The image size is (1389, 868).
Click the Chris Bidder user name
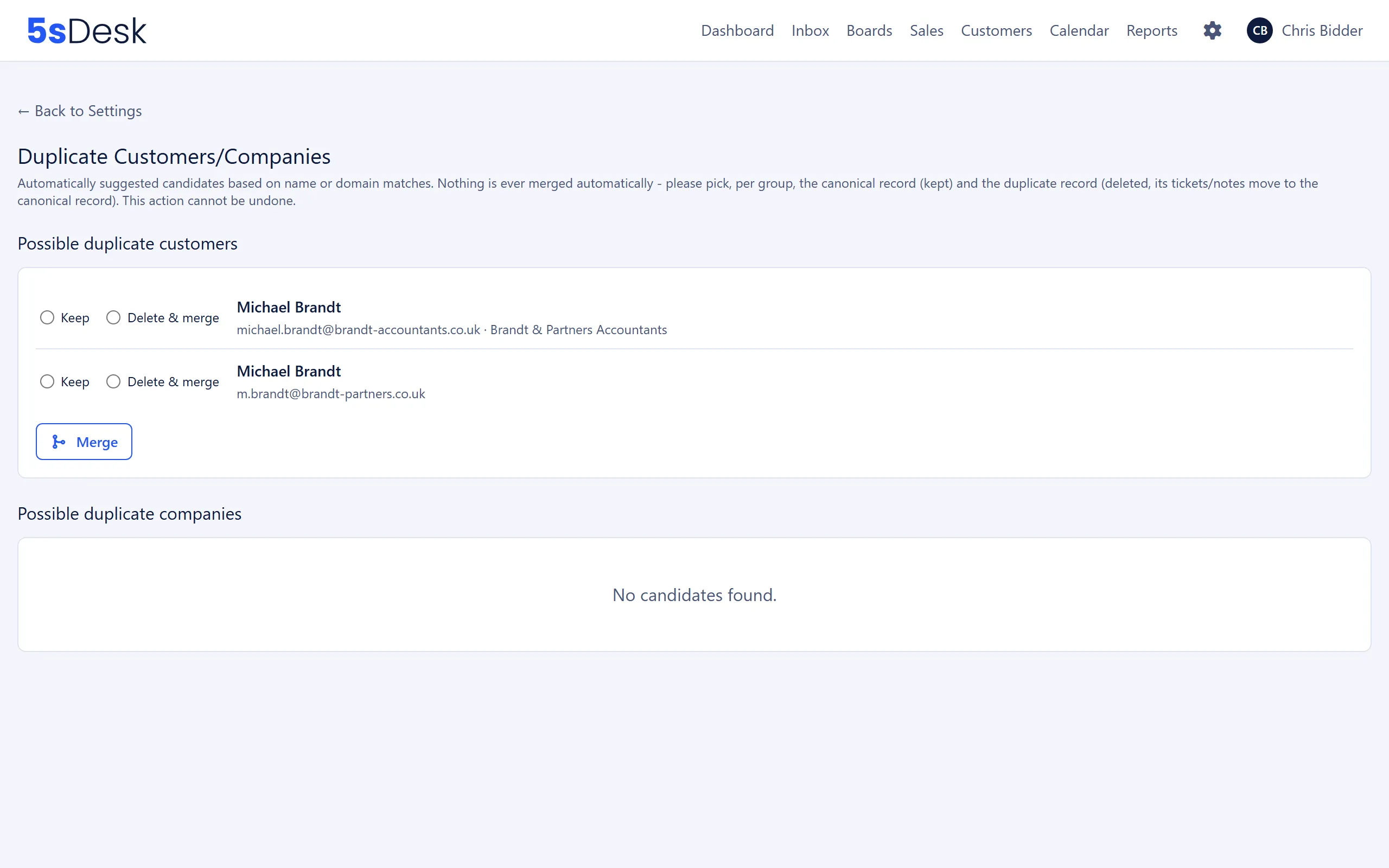coord(1322,30)
